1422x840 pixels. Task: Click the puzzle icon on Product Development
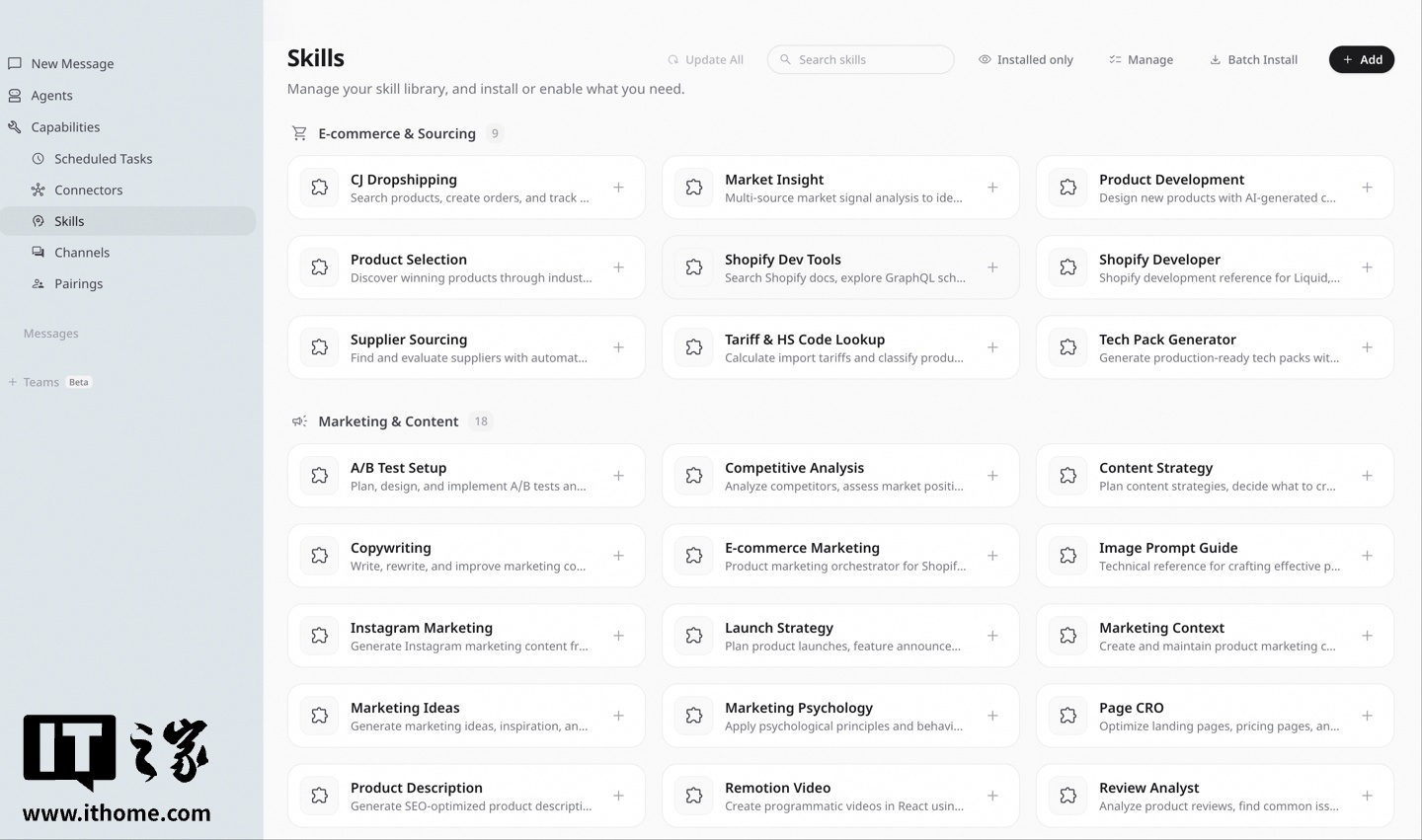(x=1068, y=188)
